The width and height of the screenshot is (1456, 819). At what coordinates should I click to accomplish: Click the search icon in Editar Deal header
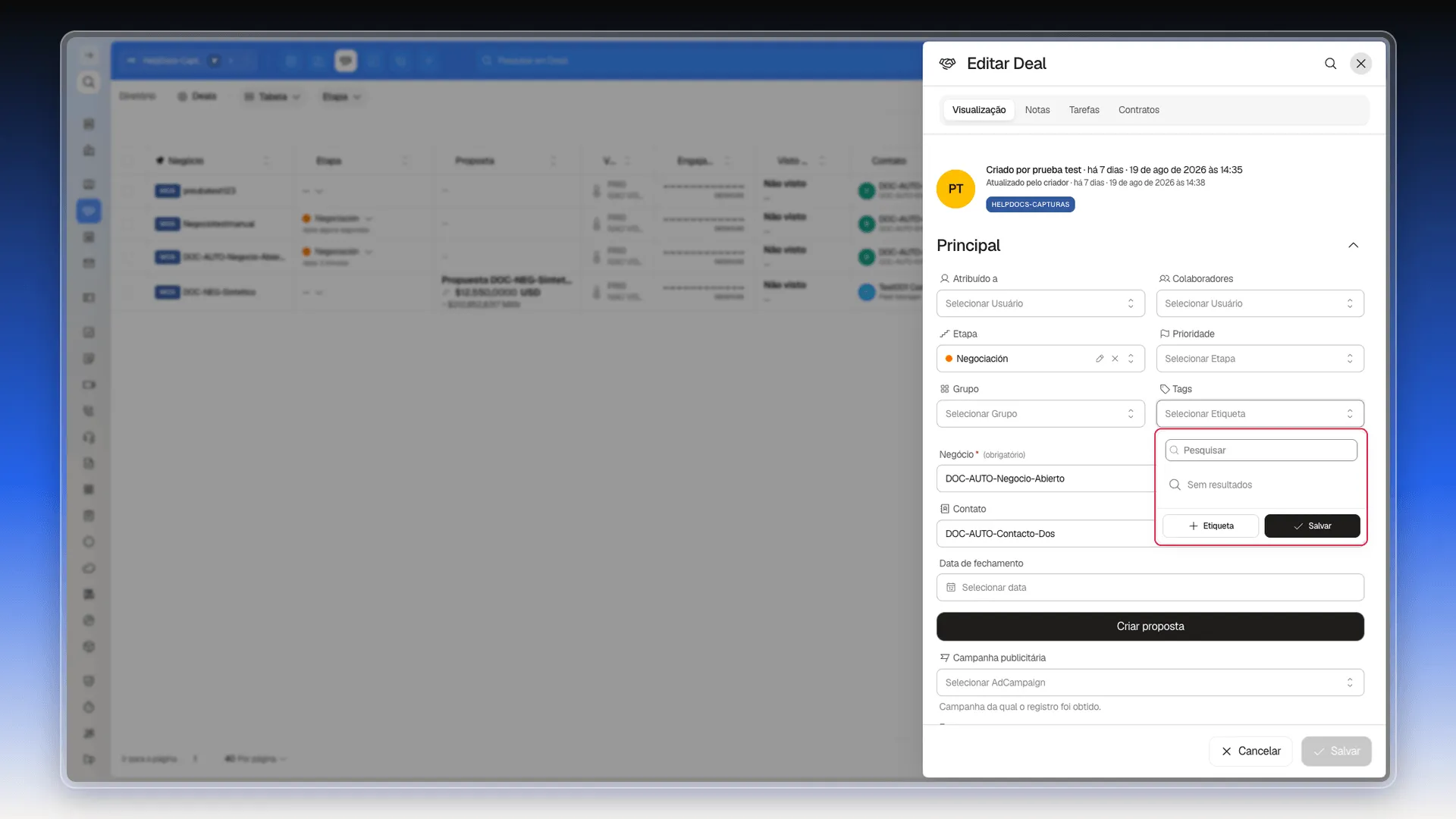tap(1330, 64)
